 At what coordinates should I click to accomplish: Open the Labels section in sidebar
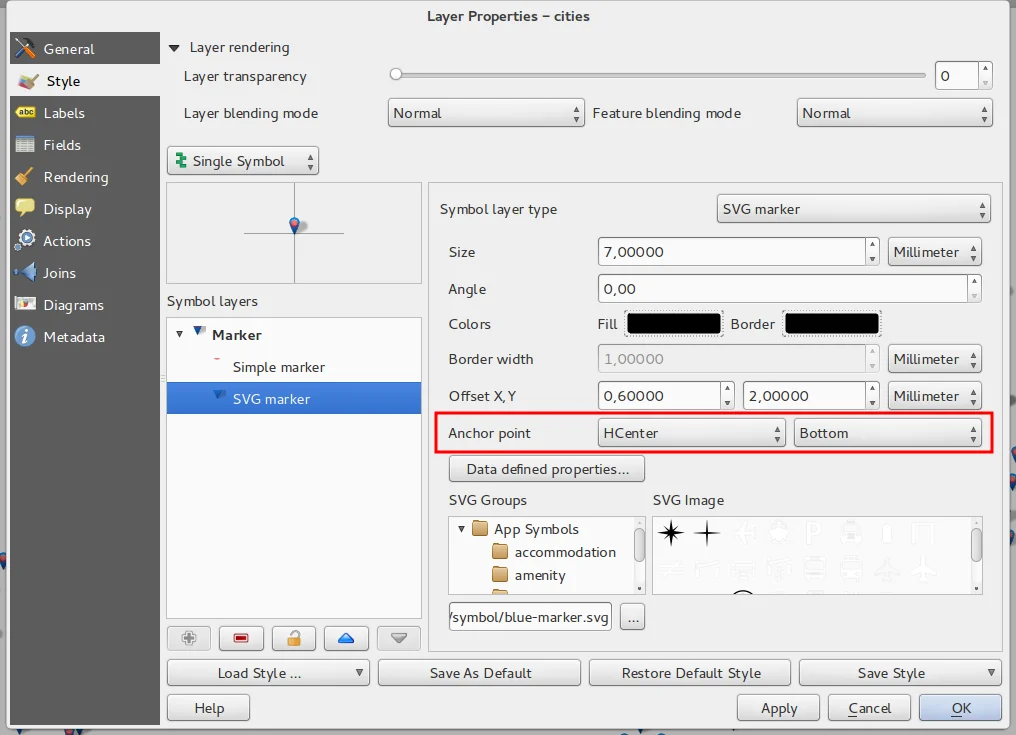64,113
